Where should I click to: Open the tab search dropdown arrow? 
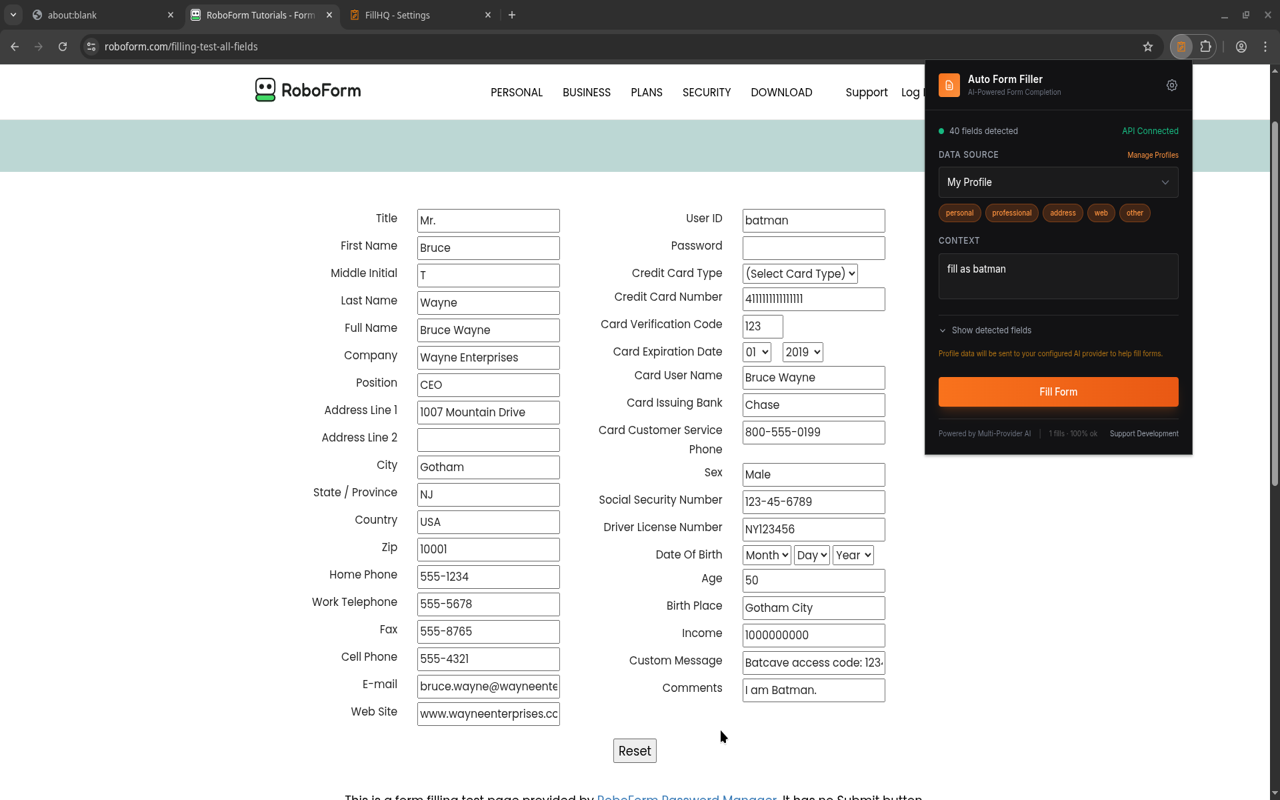[13, 15]
